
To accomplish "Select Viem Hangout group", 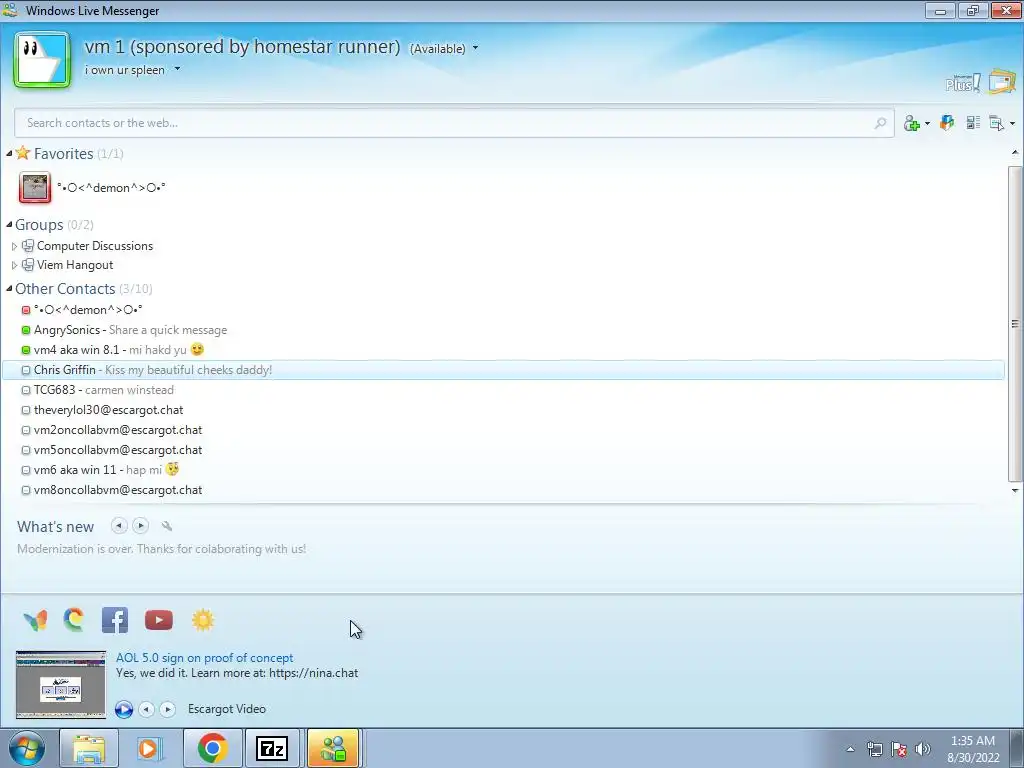I will pyautogui.click(x=74, y=264).
